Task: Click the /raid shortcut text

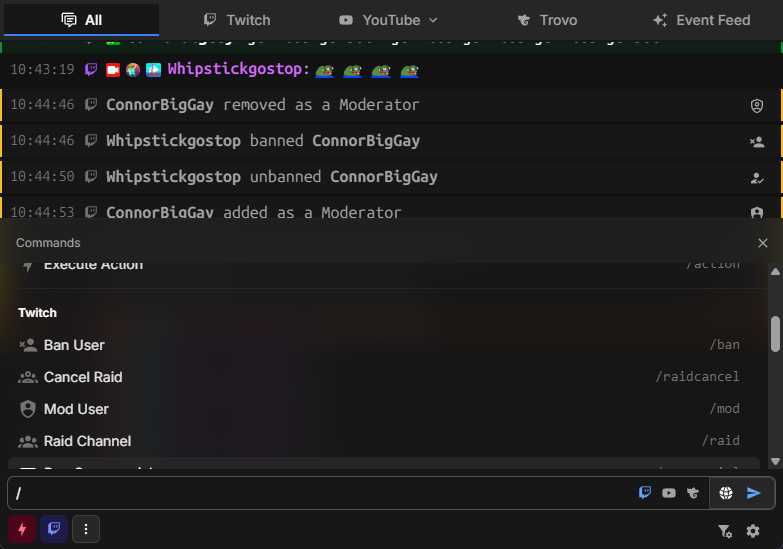Action: pos(721,441)
